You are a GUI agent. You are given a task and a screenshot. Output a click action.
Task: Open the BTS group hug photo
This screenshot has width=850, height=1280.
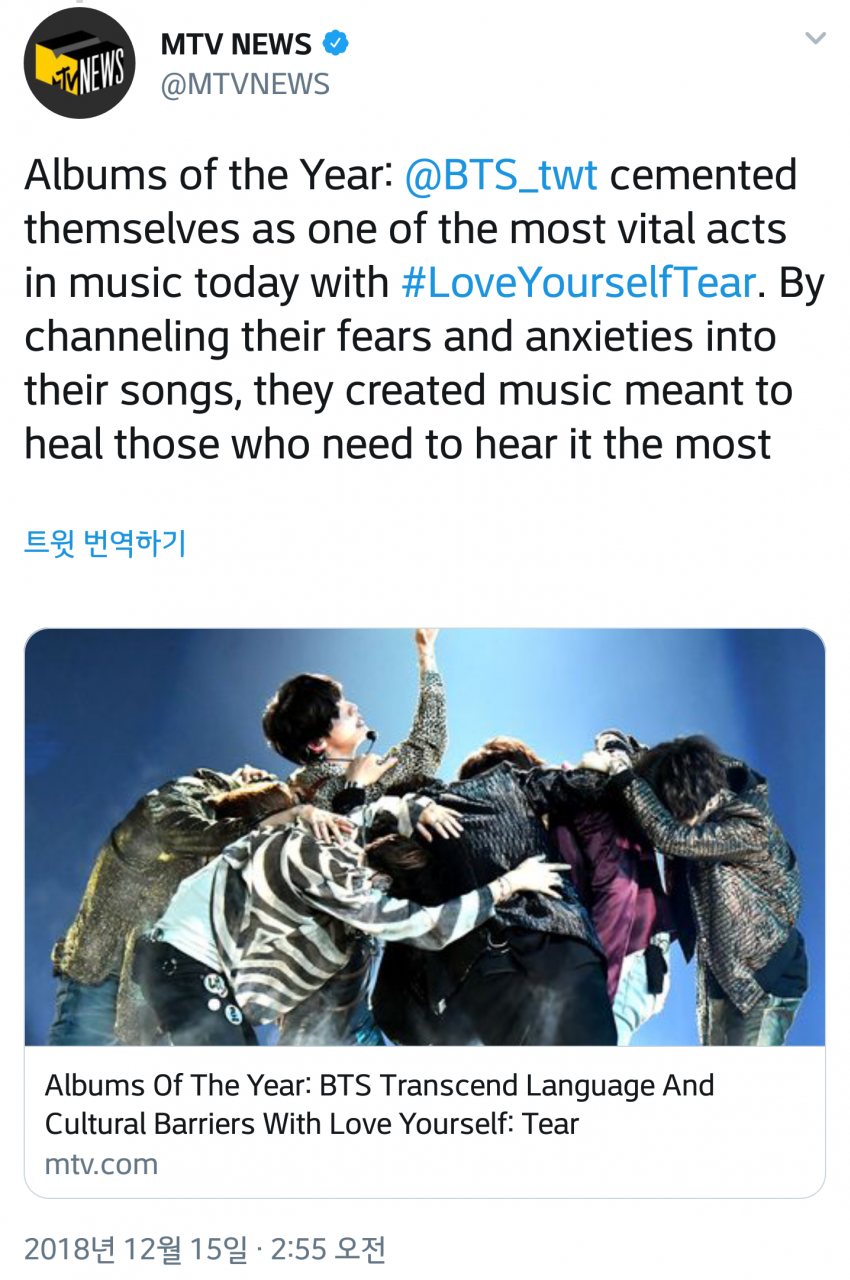point(425,837)
